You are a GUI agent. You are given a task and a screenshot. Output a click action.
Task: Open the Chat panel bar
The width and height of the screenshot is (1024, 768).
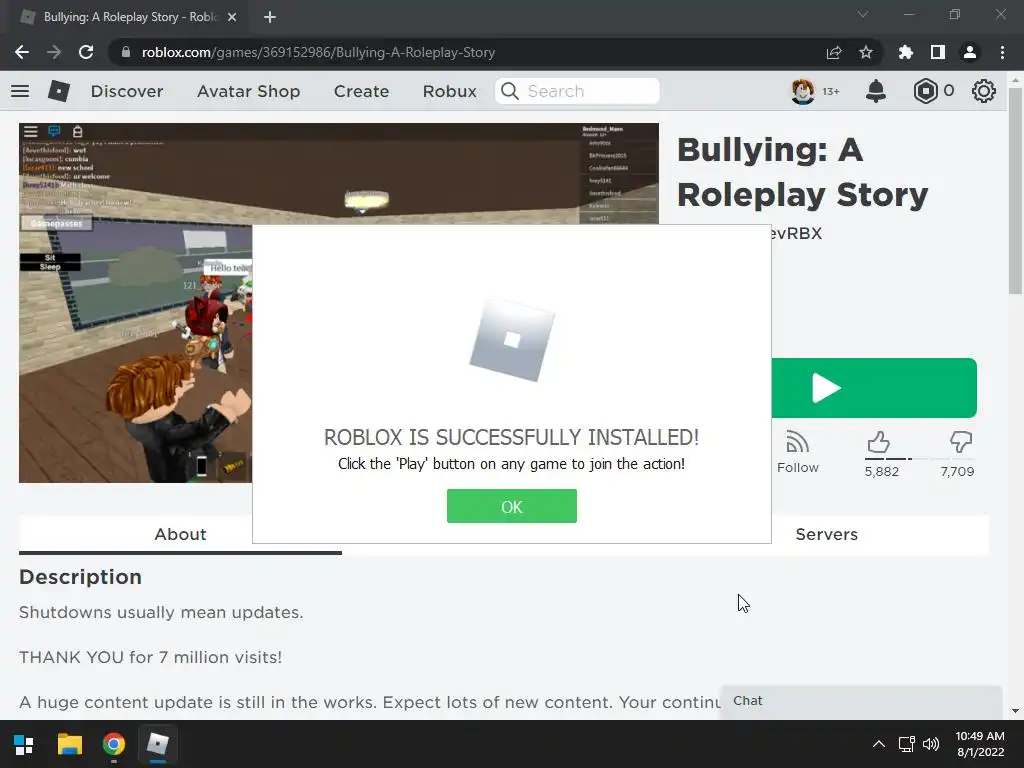(861, 701)
